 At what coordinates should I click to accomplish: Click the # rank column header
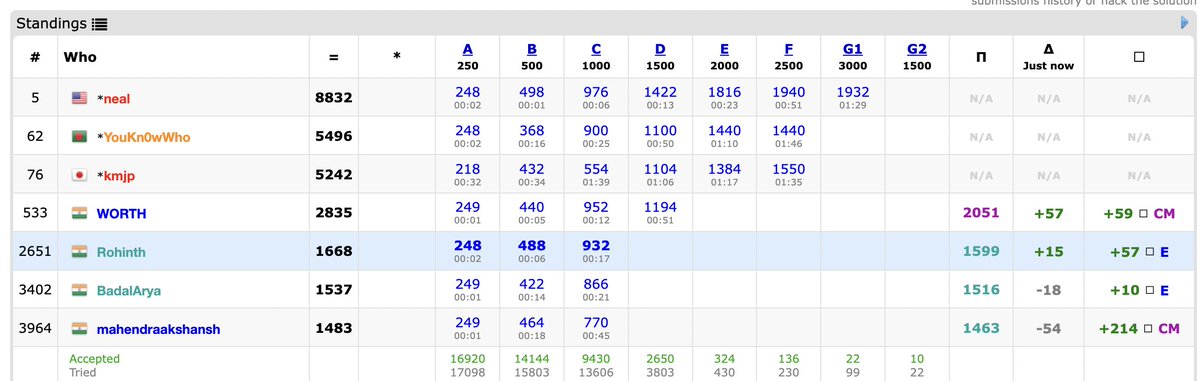point(35,57)
